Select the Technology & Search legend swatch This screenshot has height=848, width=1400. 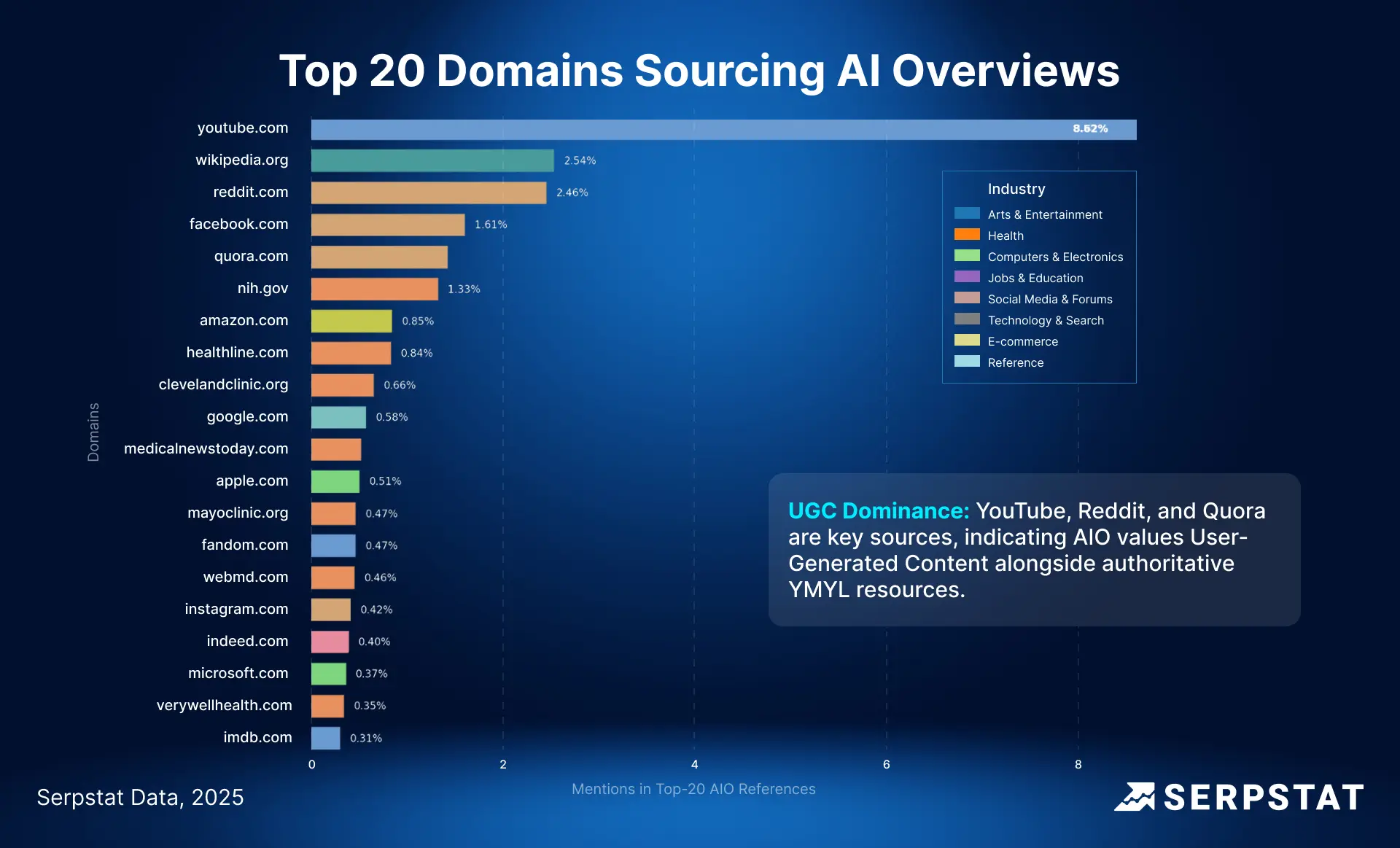[968, 319]
